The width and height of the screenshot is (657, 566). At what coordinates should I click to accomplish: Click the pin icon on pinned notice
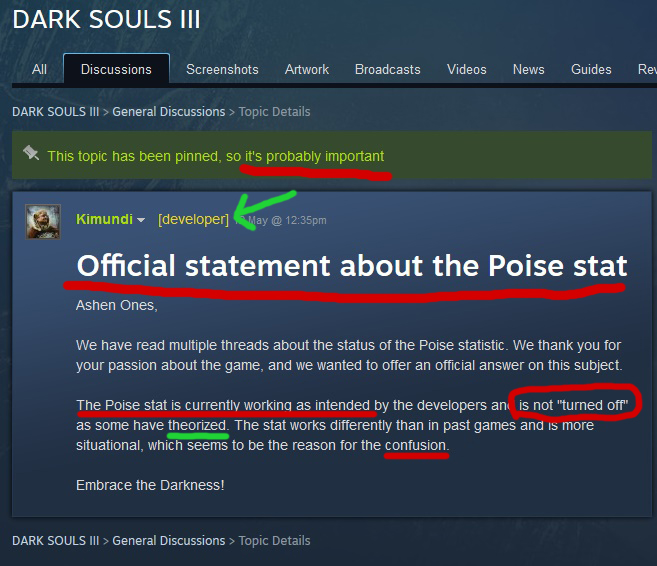[x=31, y=154]
